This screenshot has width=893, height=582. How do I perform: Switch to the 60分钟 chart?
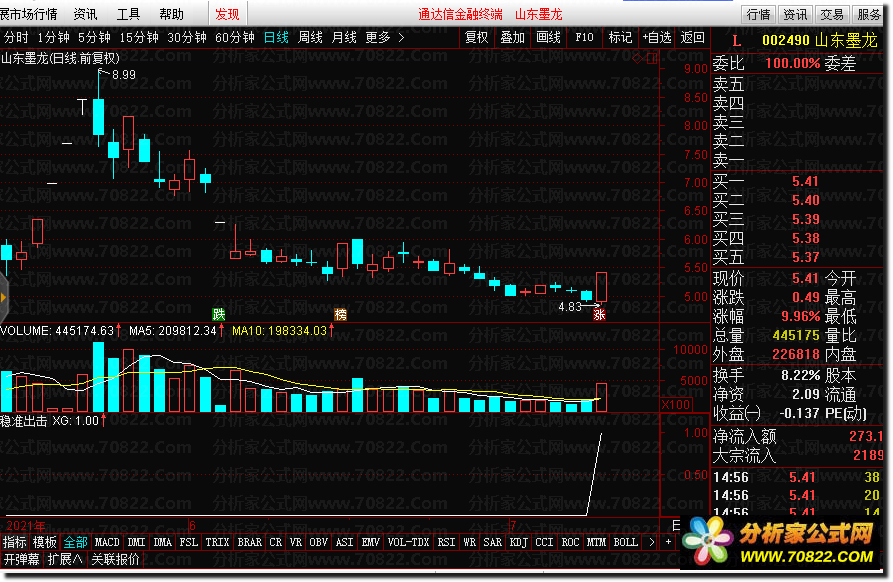point(235,38)
